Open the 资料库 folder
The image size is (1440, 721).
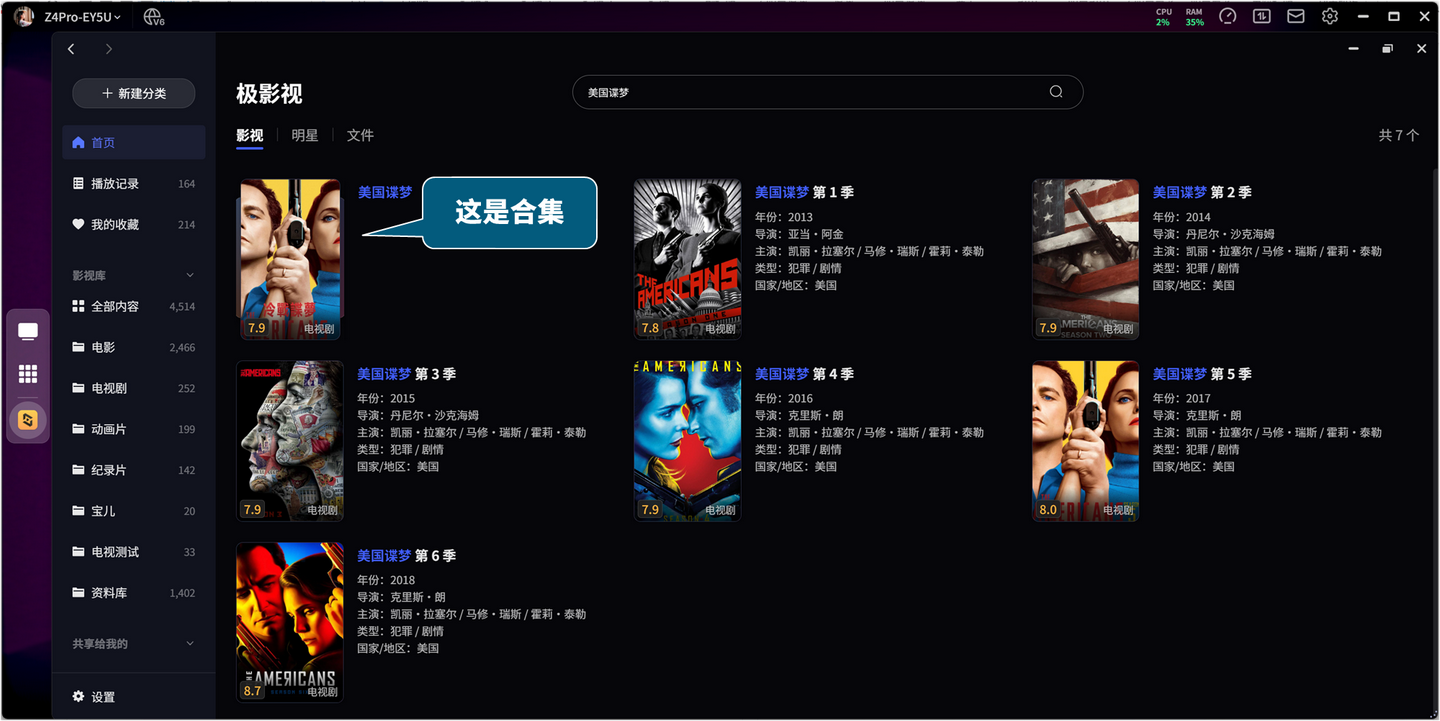coord(134,593)
